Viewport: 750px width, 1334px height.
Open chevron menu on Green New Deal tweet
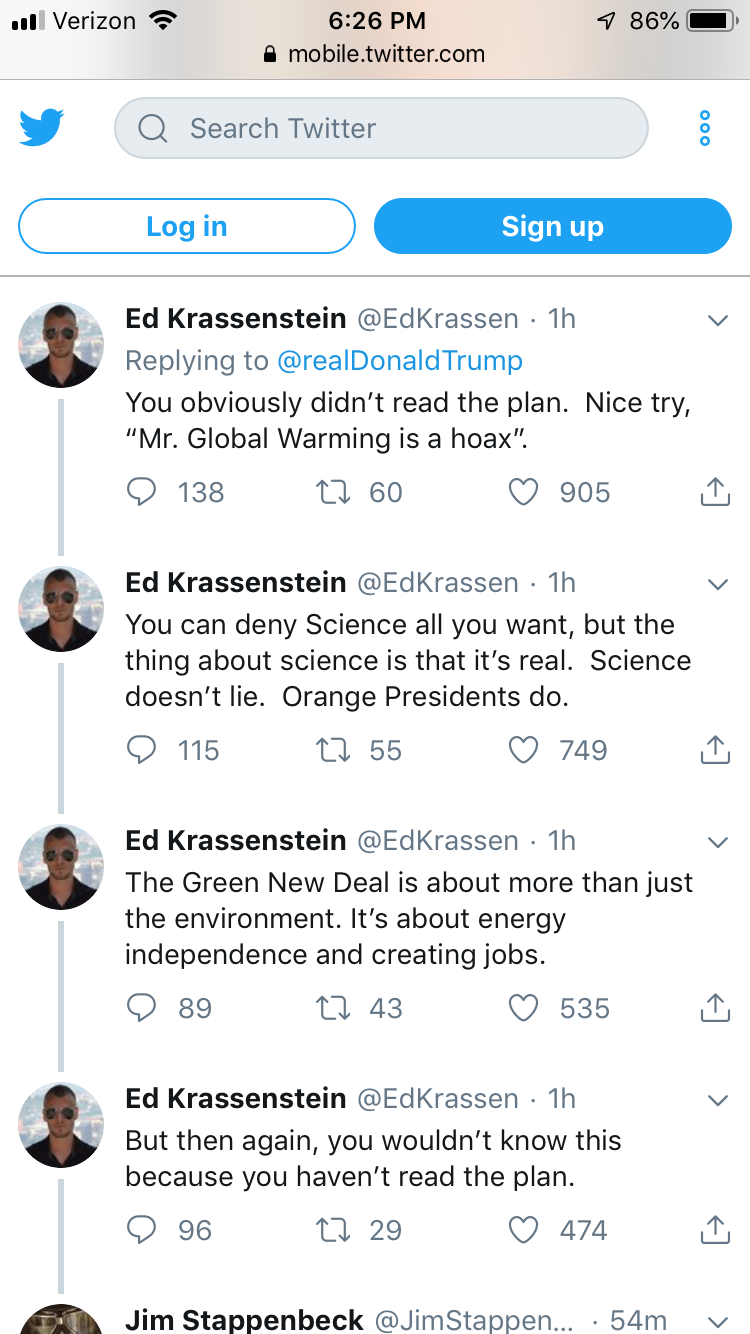(717, 842)
